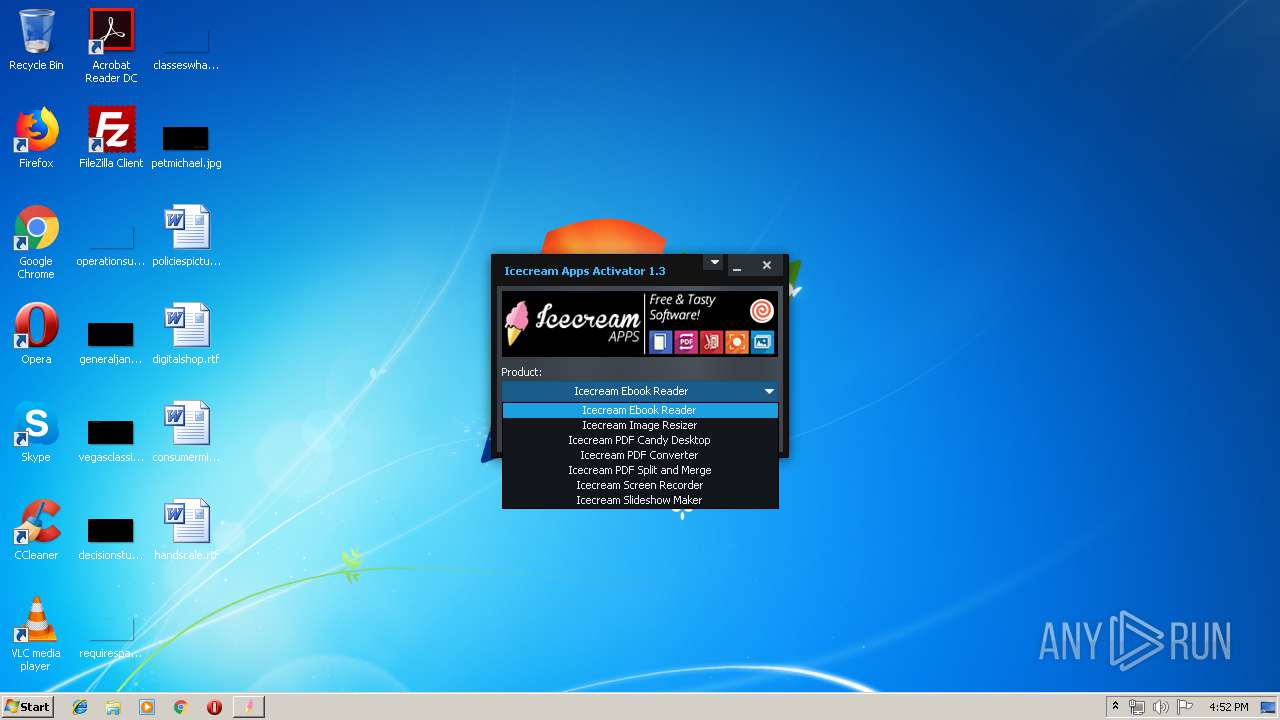Click the Ebook Reader icon in banner
The height and width of the screenshot is (720, 1280).
click(x=660, y=342)
